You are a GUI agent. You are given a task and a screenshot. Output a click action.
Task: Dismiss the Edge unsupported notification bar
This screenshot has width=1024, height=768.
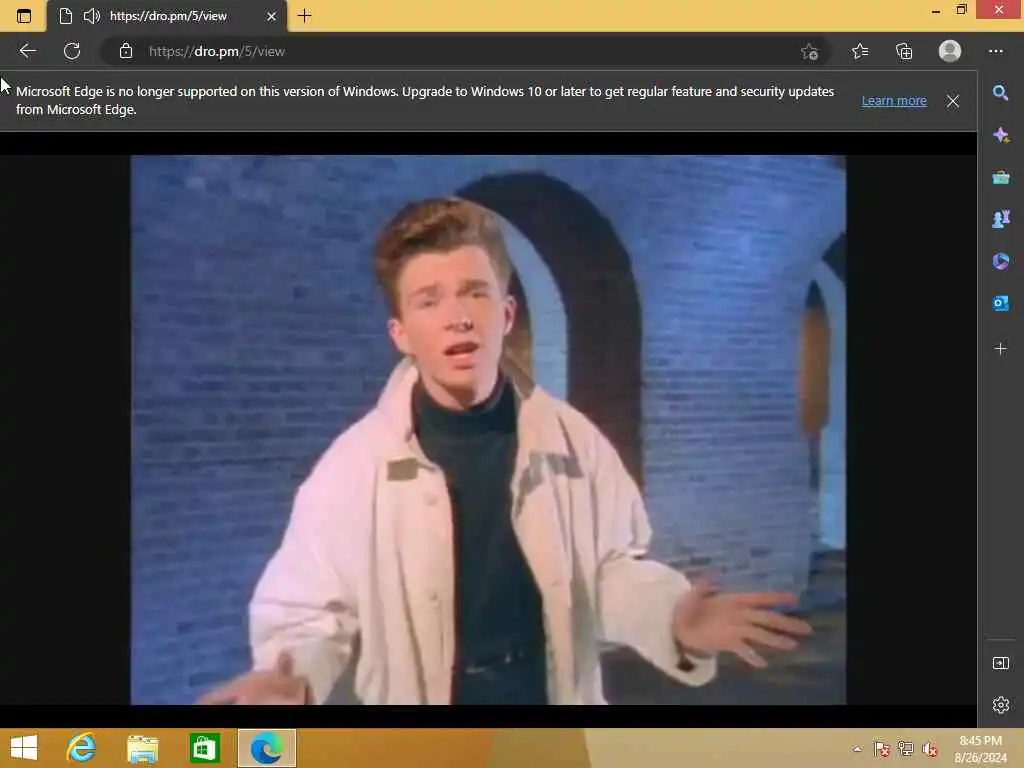pos(953,101)
